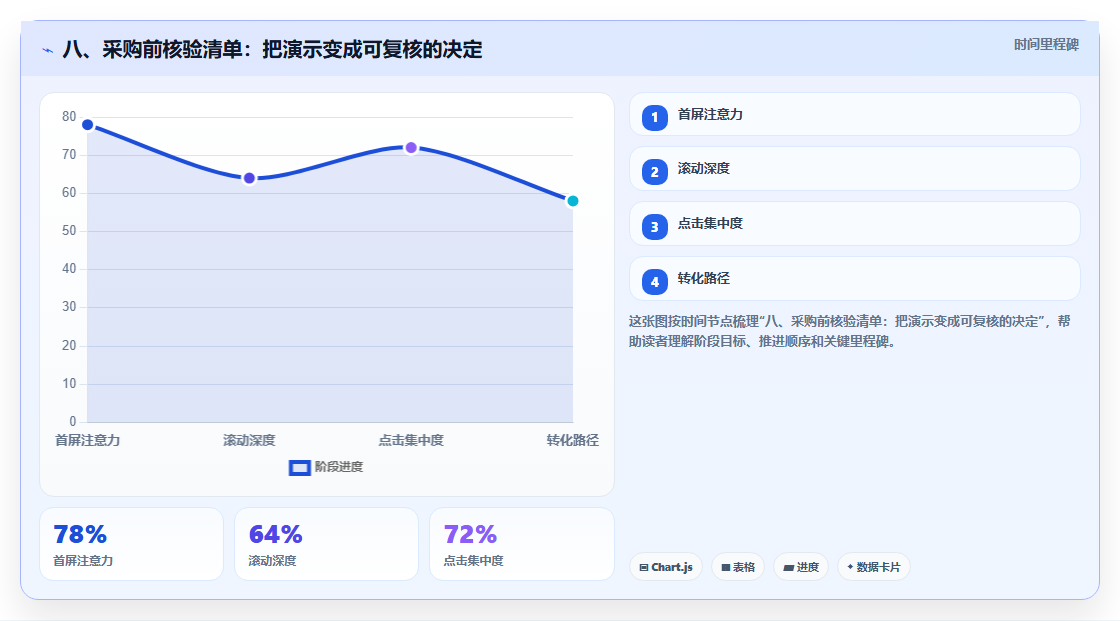Click the 表格 tag chip
The width and height of the screenshot is (1120, 621).
738,567
